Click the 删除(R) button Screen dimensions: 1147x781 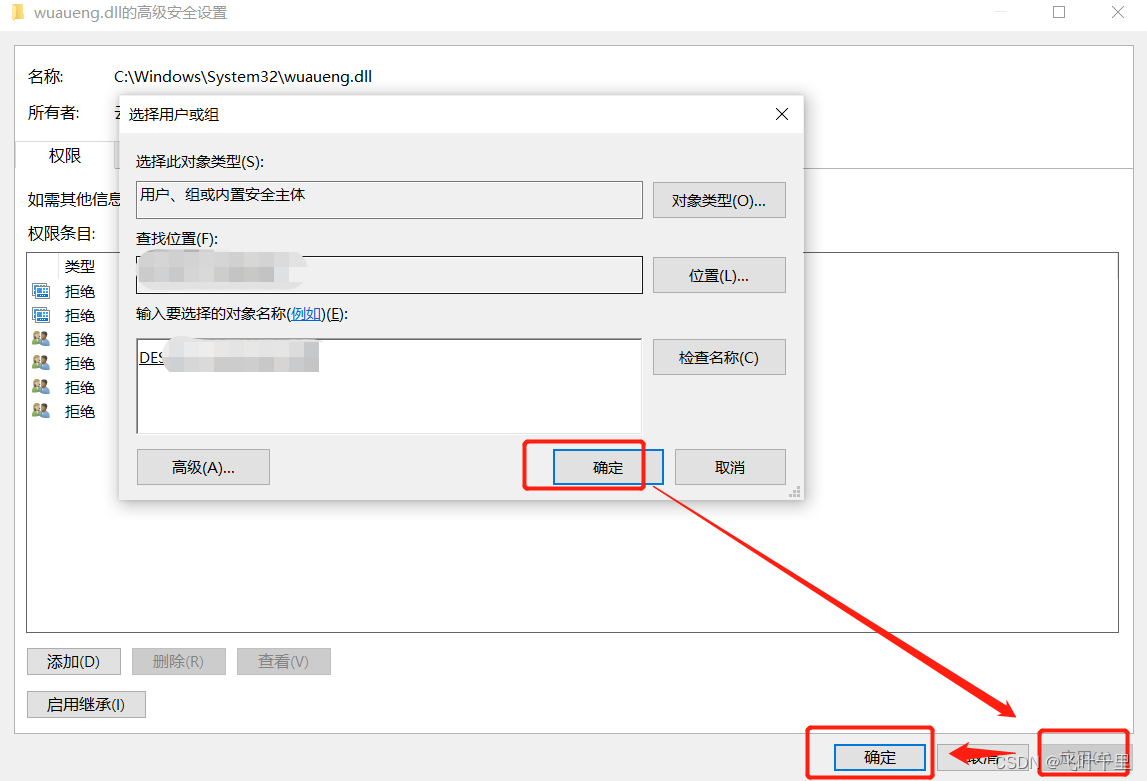178,662
